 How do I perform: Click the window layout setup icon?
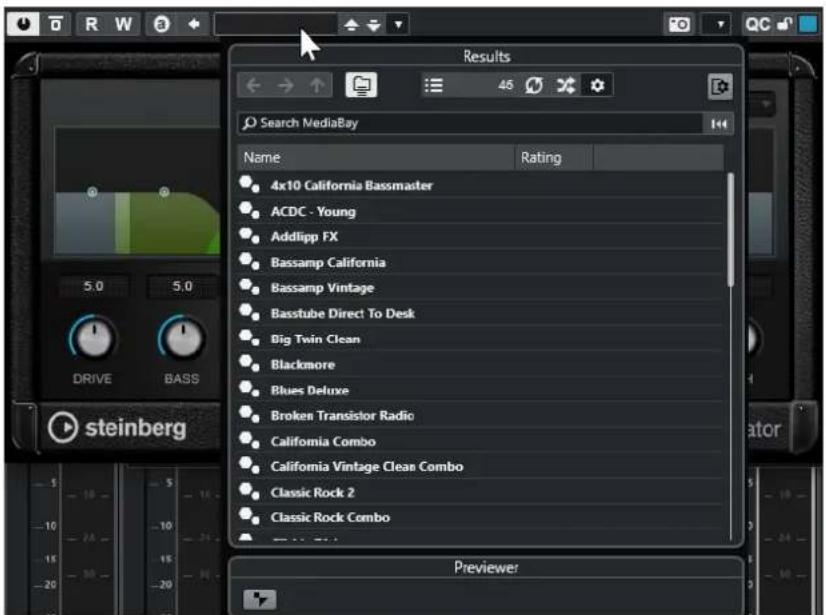(x=720, y=86)
